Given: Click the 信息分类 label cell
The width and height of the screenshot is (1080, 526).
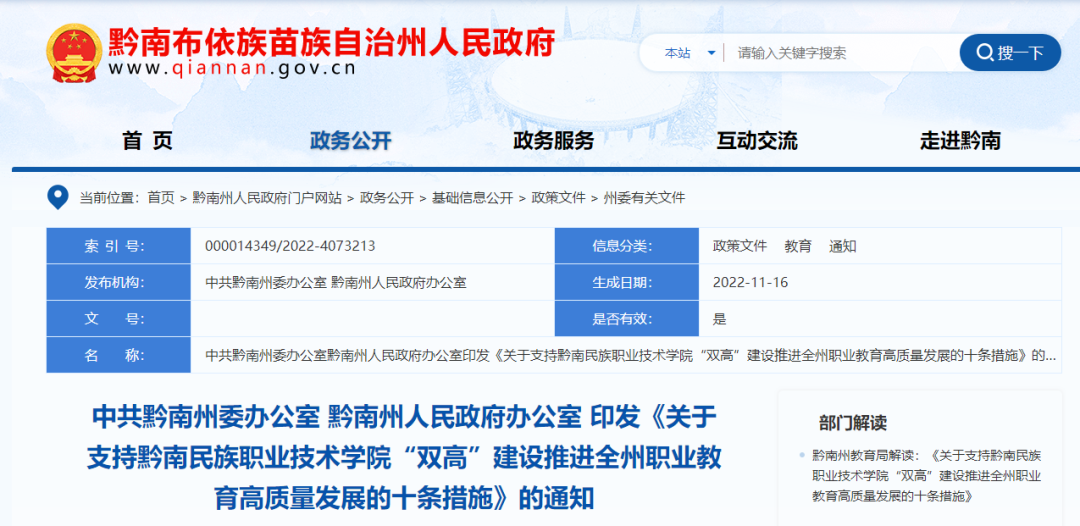Looking at the screenshot, I should pyautogui.click(x=627, y=246).
